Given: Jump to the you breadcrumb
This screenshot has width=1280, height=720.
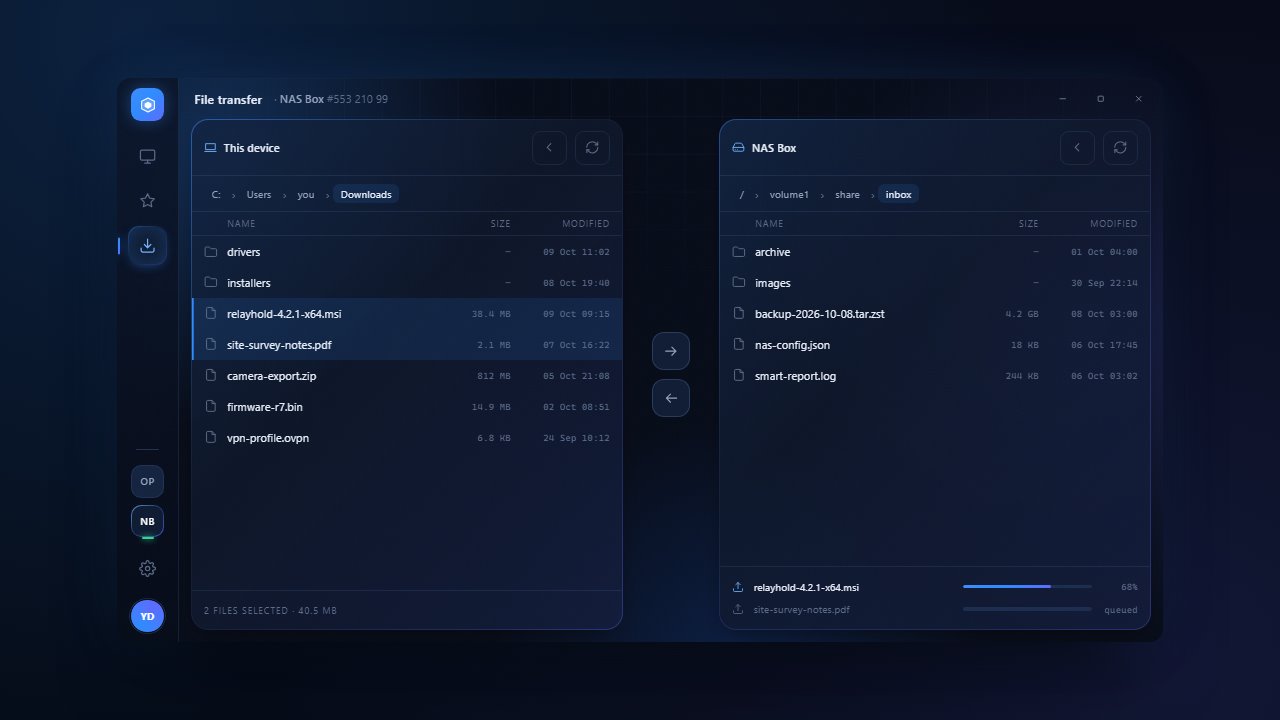Looking at the screenshot, I should pos(306,195).
